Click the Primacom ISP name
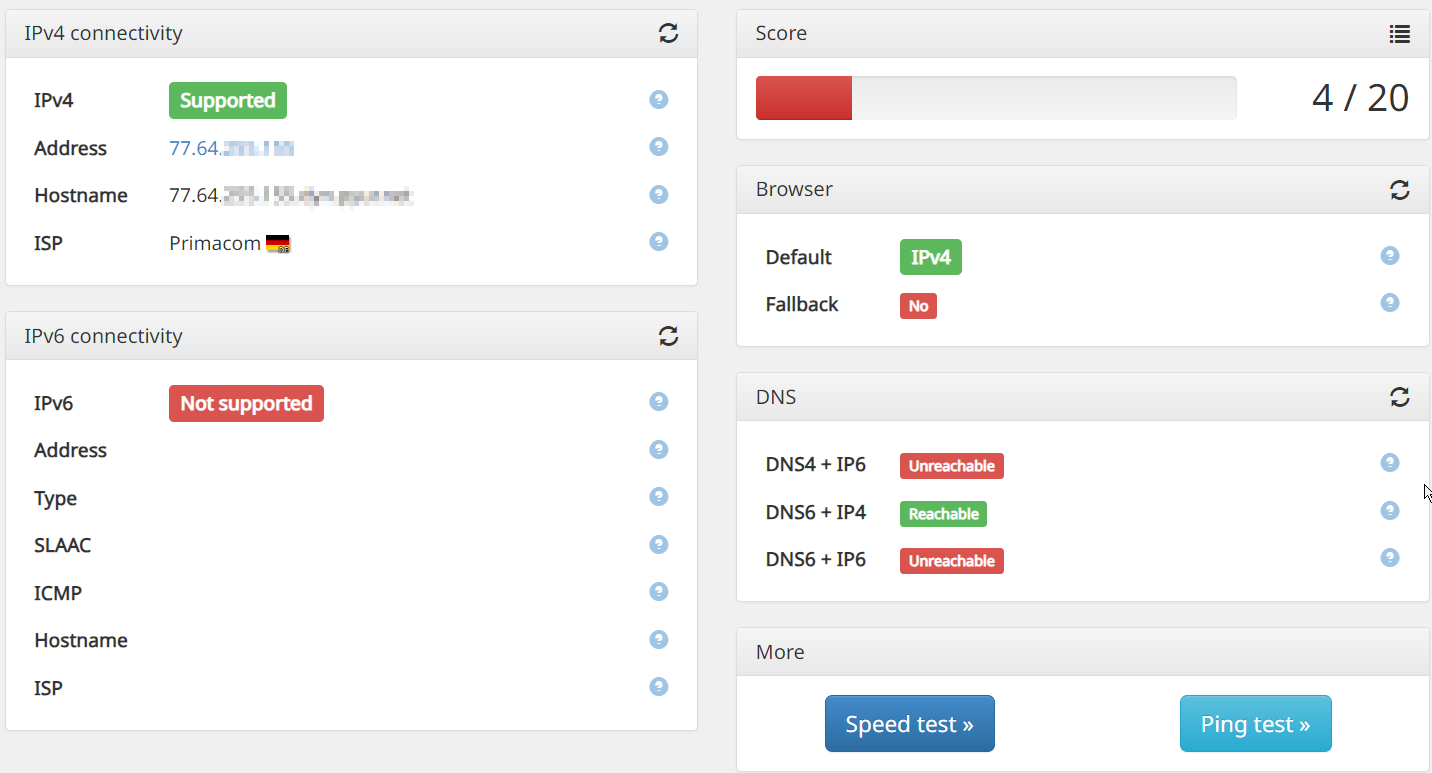1432x773 pixels. tap(215, 243)
